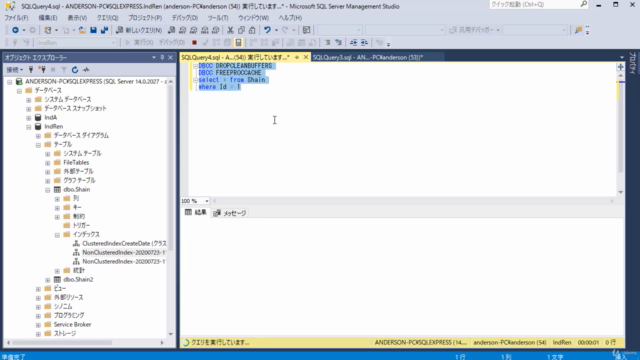The height and width of the screenshot is (360, 640).
Task: Expand the IndA database node
Action: 29,118
